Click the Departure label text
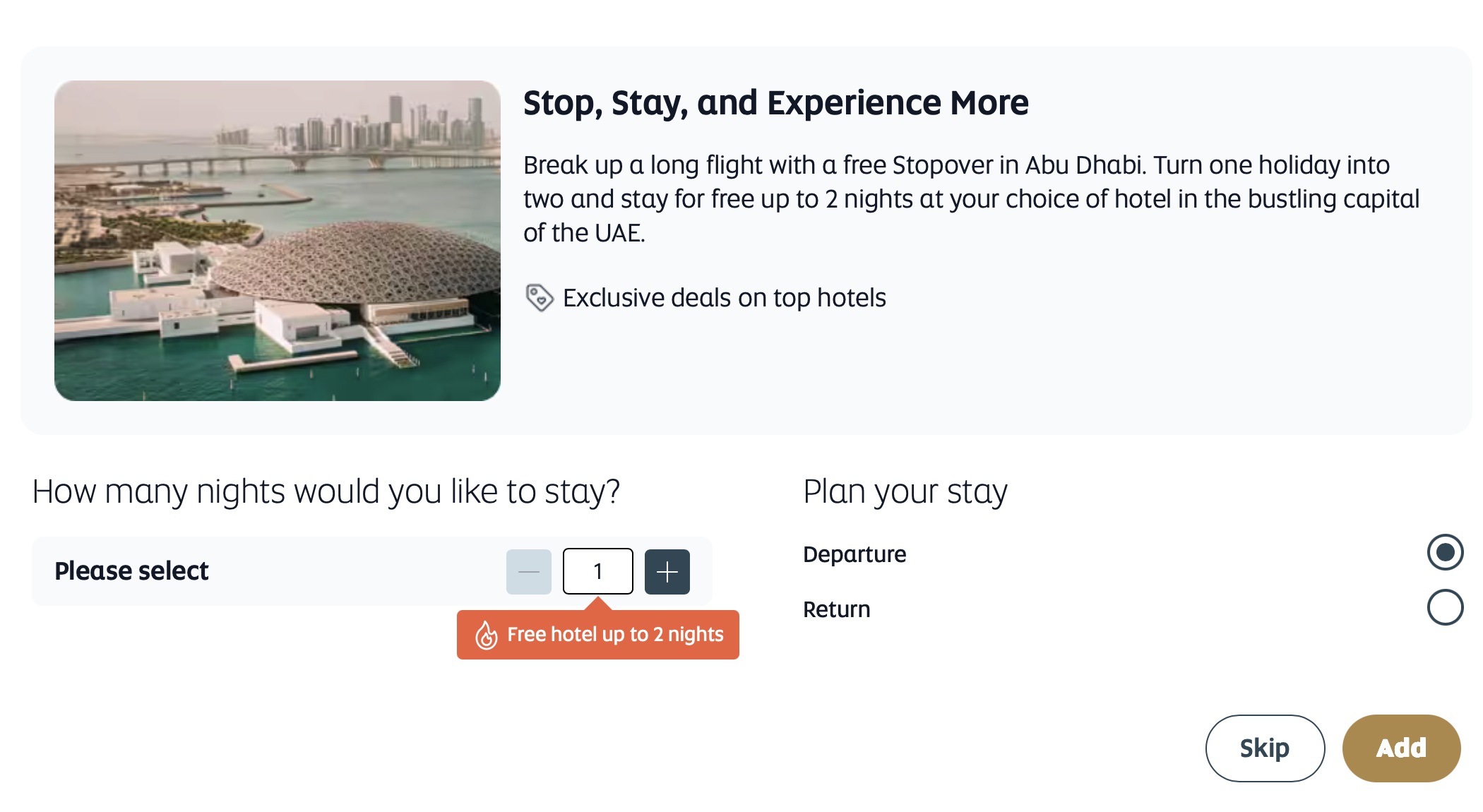The width and height of the screenshot is (1483, 812). pyautogui.click(x=854, y=554)
